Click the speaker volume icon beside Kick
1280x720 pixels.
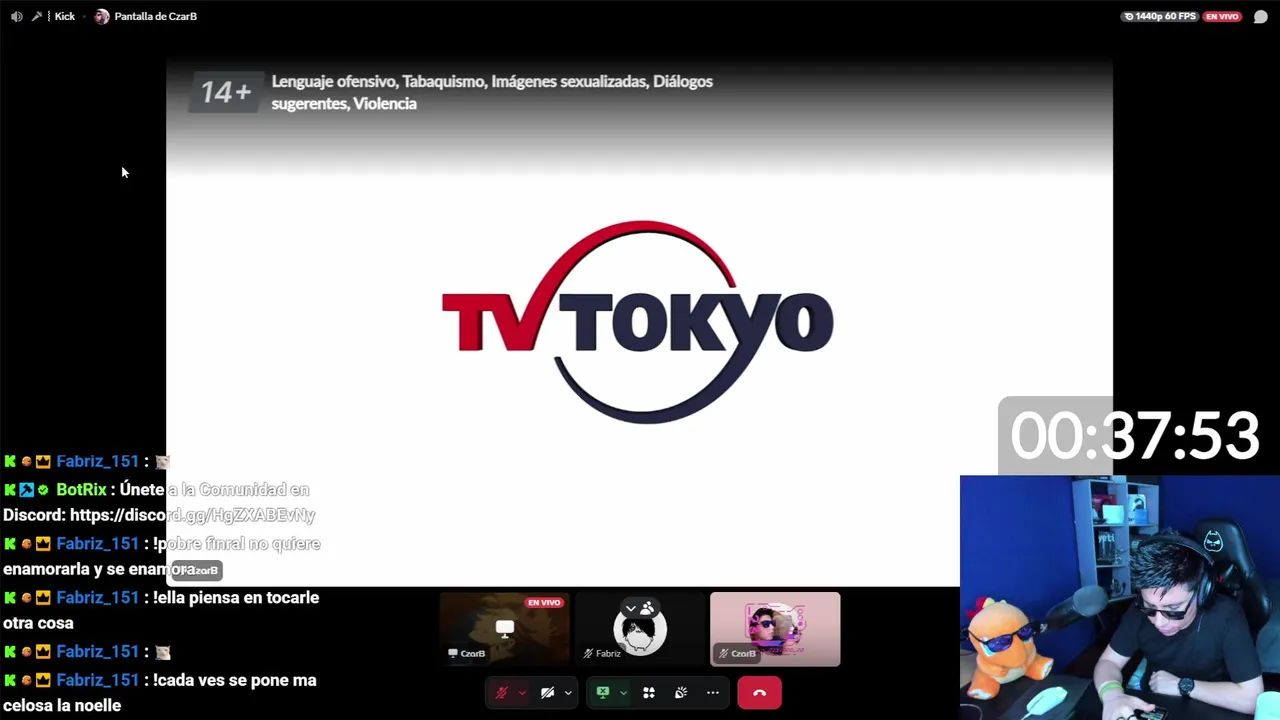pyautogui.click(x=16, y=16)
